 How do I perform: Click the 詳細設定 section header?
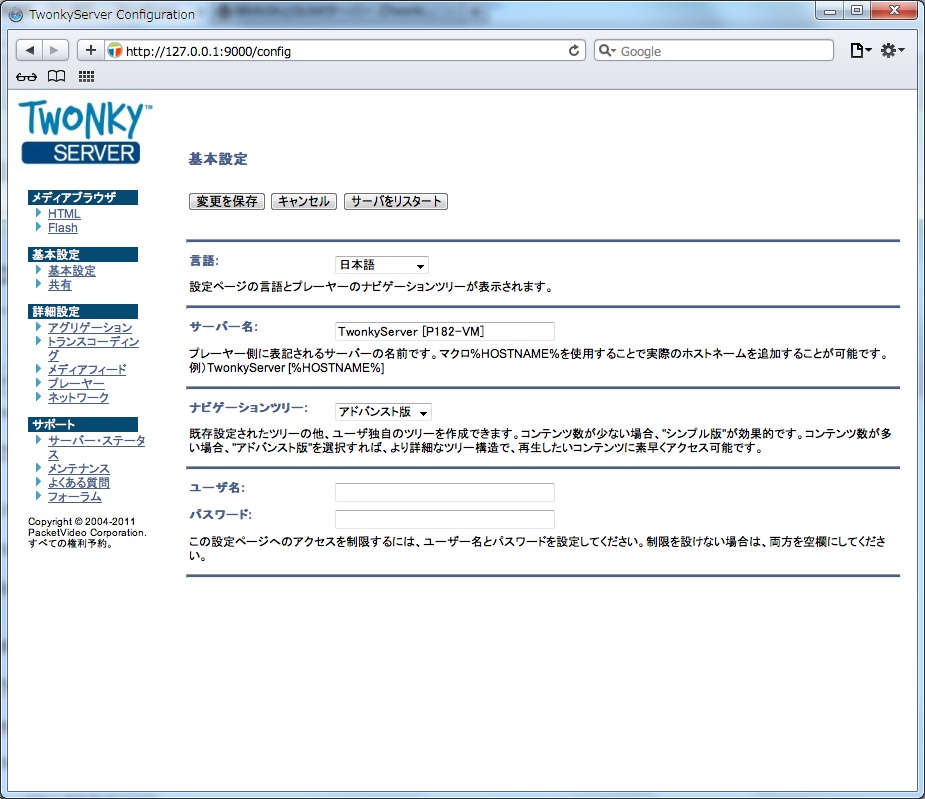coord(83,312)
